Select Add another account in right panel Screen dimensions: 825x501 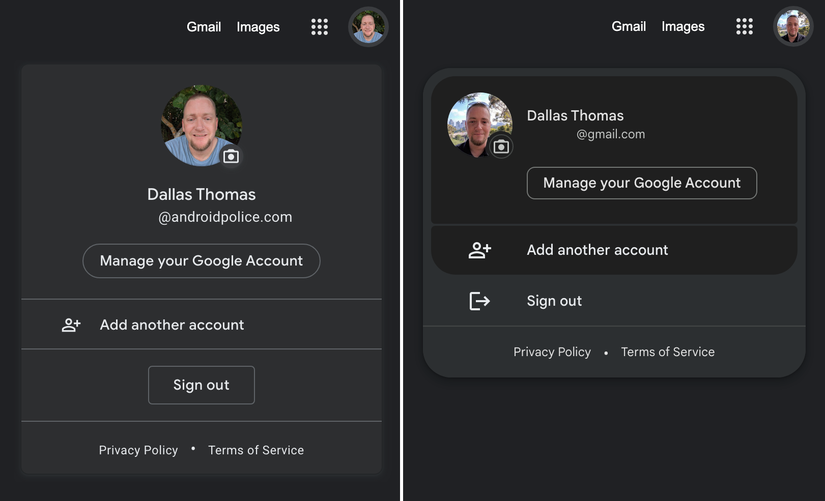614,250
